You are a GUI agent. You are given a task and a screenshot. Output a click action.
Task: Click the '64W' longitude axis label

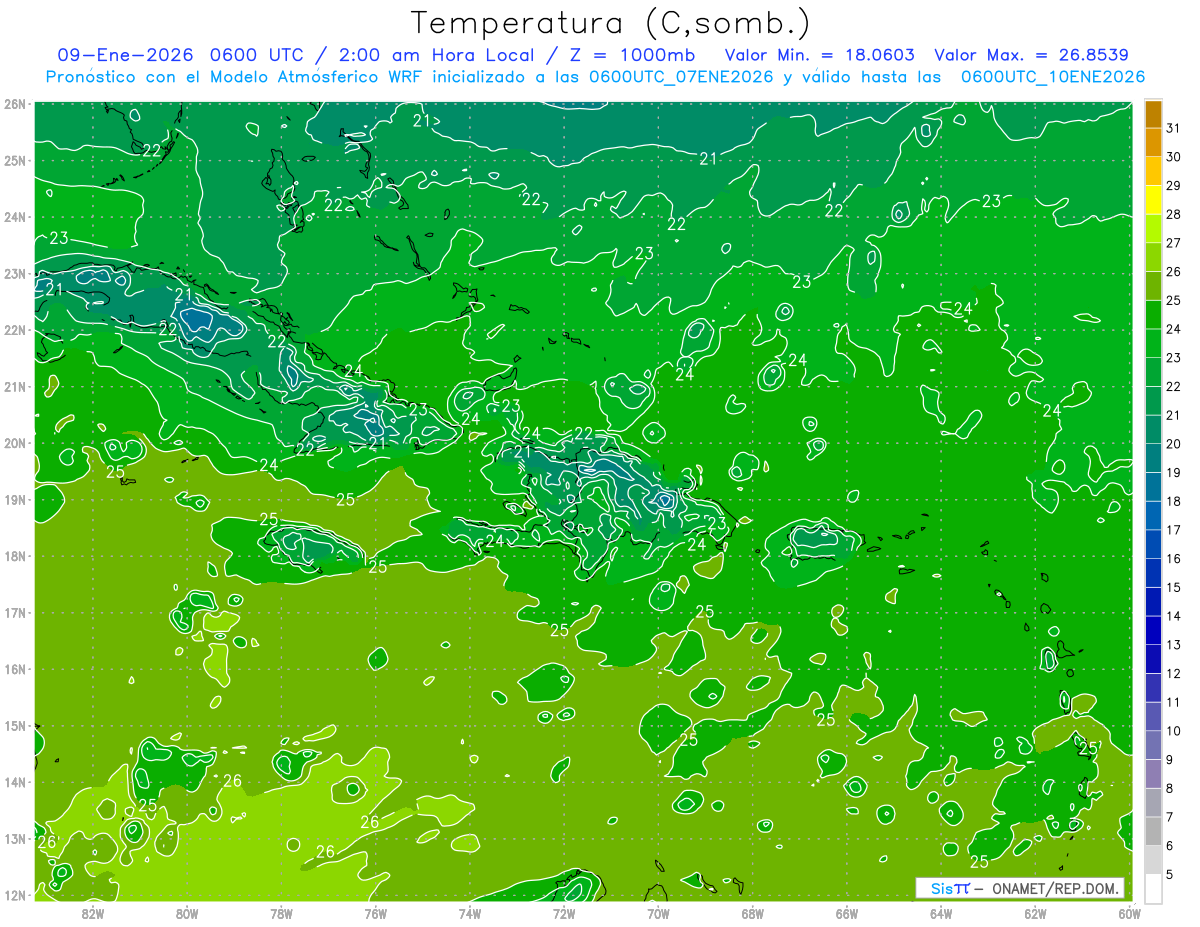tap(941, 913)
